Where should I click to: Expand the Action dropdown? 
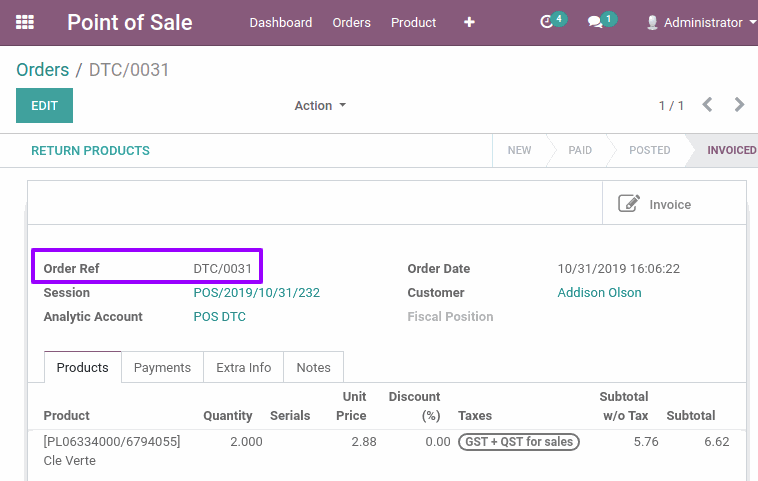[x=320, y=105]
